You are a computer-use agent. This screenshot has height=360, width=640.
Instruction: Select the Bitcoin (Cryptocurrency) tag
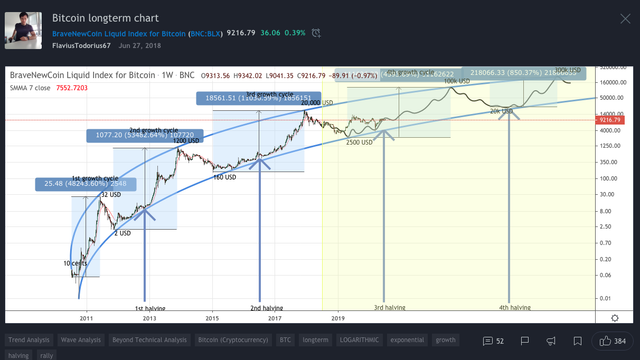(x=233, y=340)
